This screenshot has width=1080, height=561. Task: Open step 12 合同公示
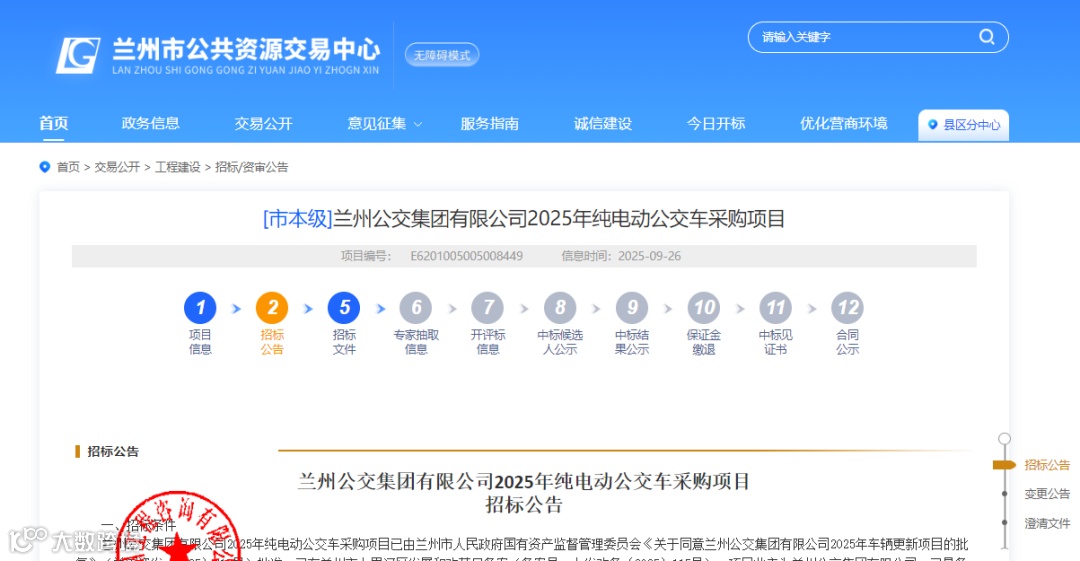point(847,323)
